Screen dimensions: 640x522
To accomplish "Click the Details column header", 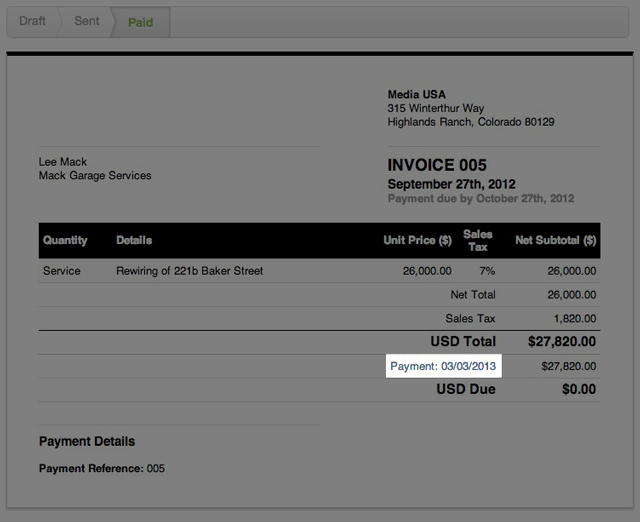I will [x=134, y=241].
